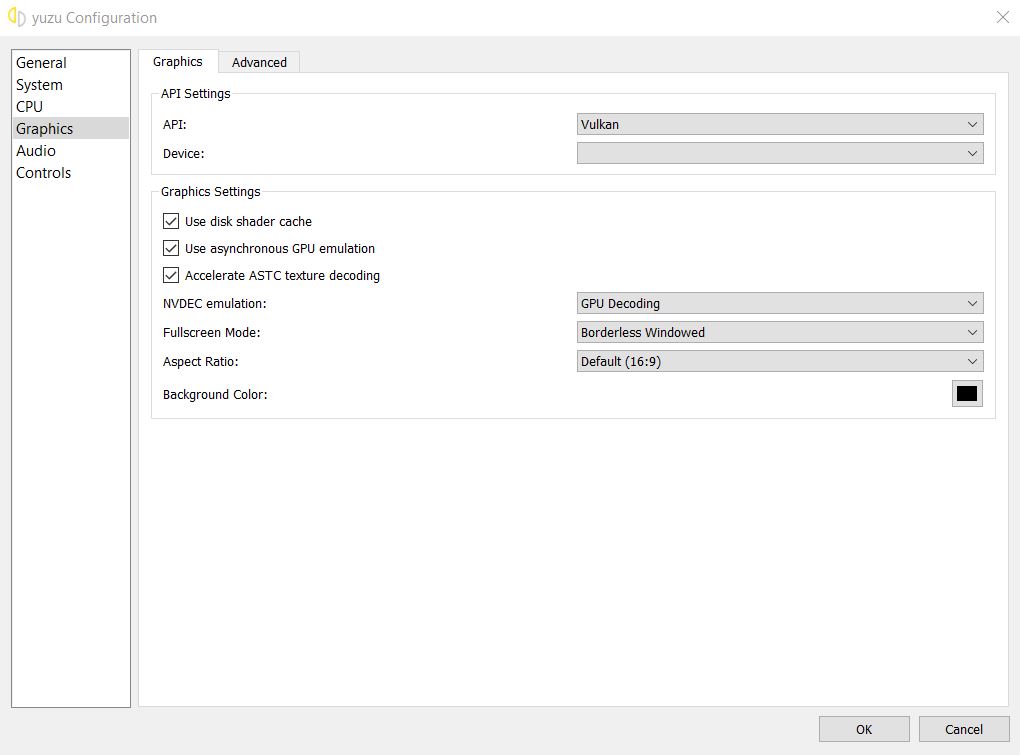Expand the Aspect Ratio dropdown
Image resolution: width=1020 pixels, height=755 pixels.
point(780,362)
